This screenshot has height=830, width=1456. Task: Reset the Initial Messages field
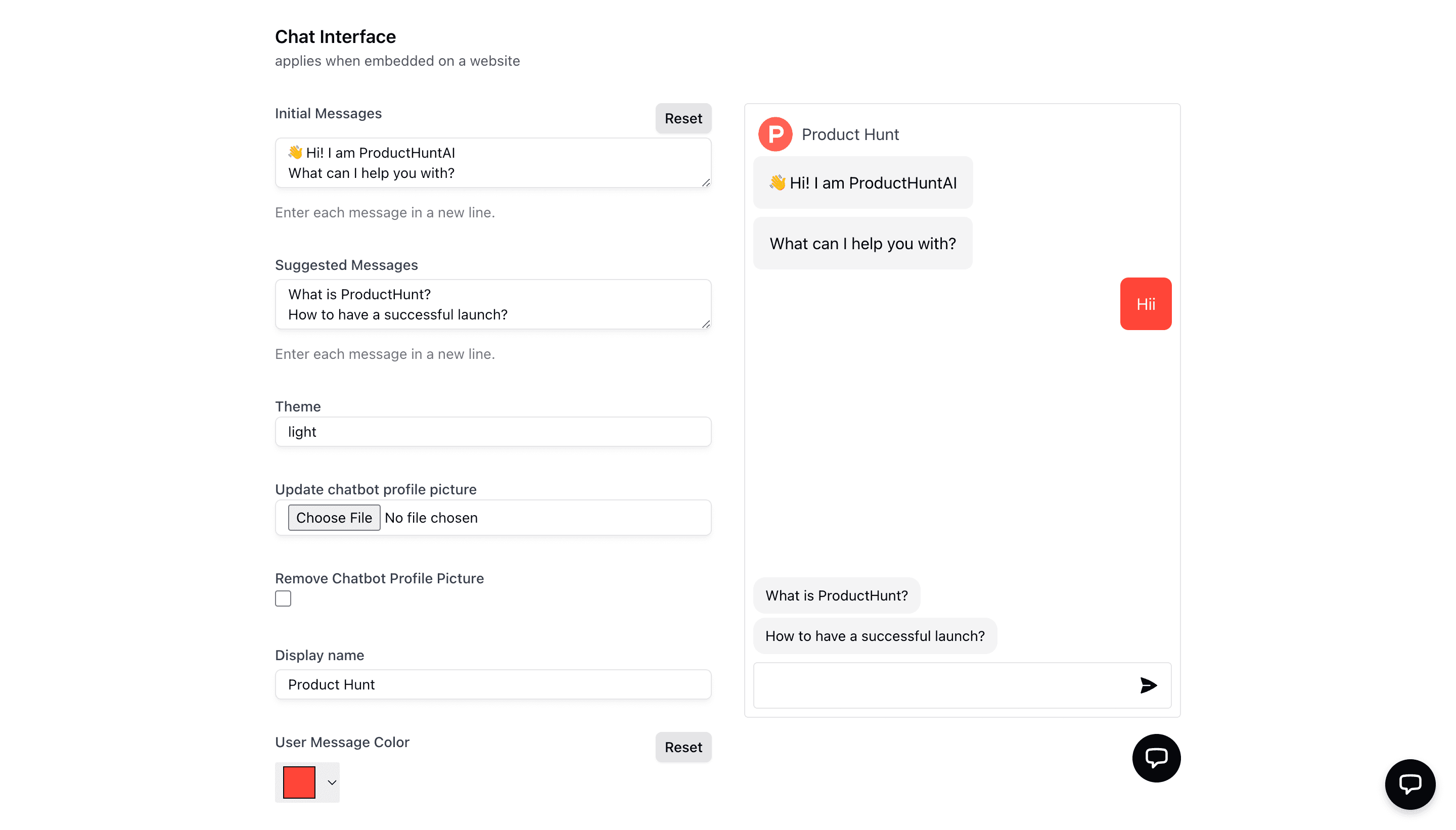(683, 118)
